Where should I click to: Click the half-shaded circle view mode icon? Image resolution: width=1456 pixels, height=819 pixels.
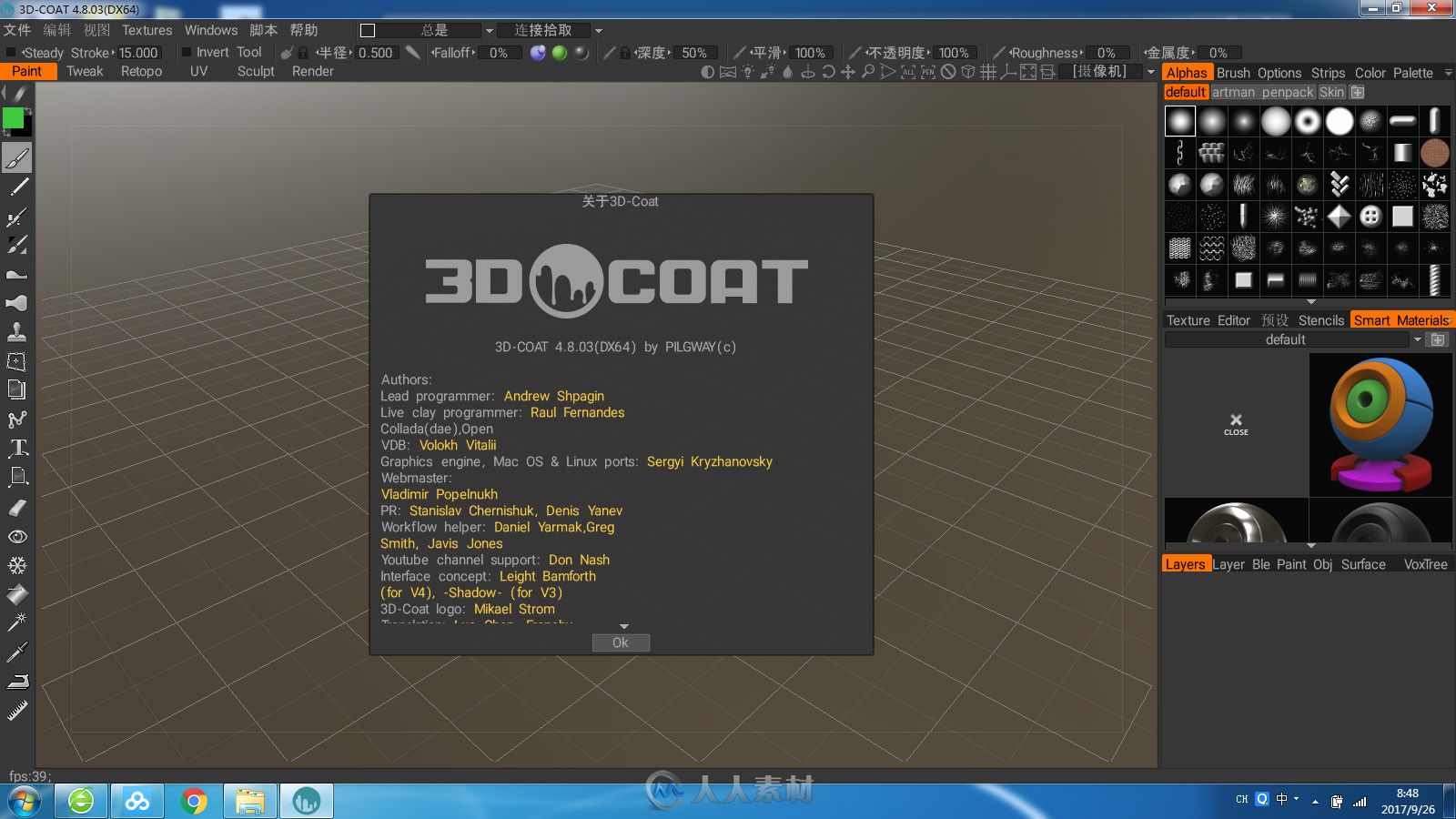[x=708, y=72]
